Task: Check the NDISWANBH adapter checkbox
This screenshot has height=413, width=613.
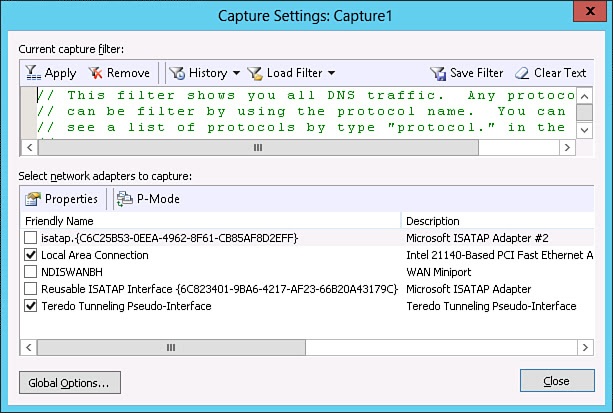Action: coord(30,271)
